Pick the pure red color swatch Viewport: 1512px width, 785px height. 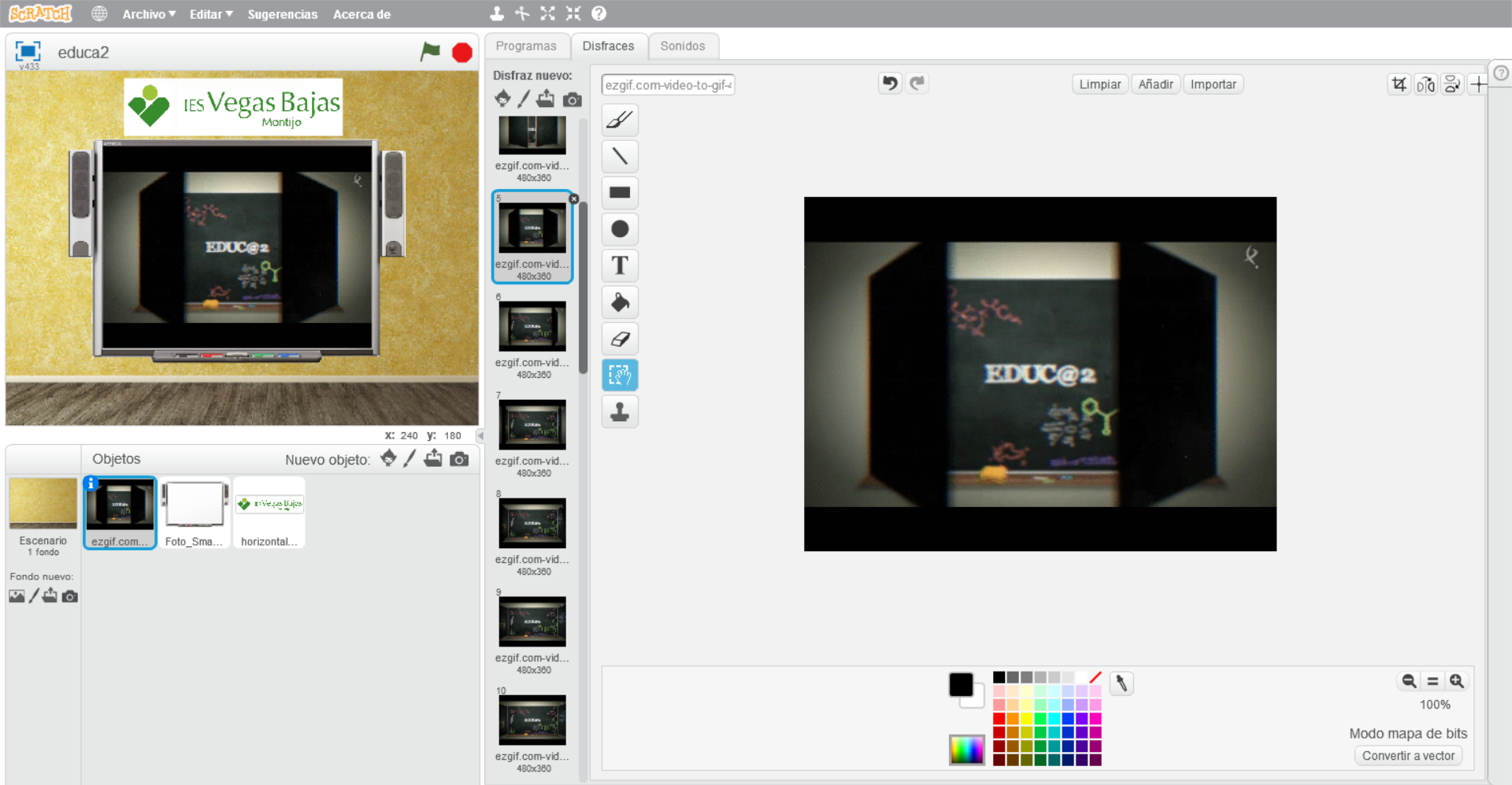tap(999, 718)
